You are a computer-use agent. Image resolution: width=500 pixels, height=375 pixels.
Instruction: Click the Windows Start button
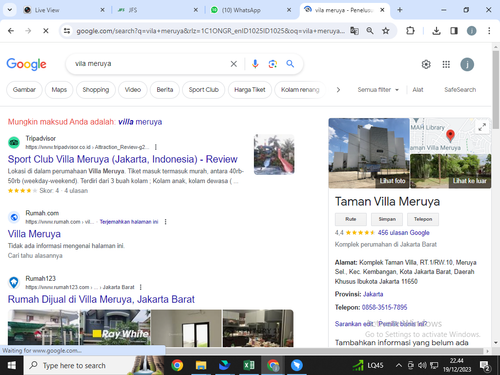12,365
